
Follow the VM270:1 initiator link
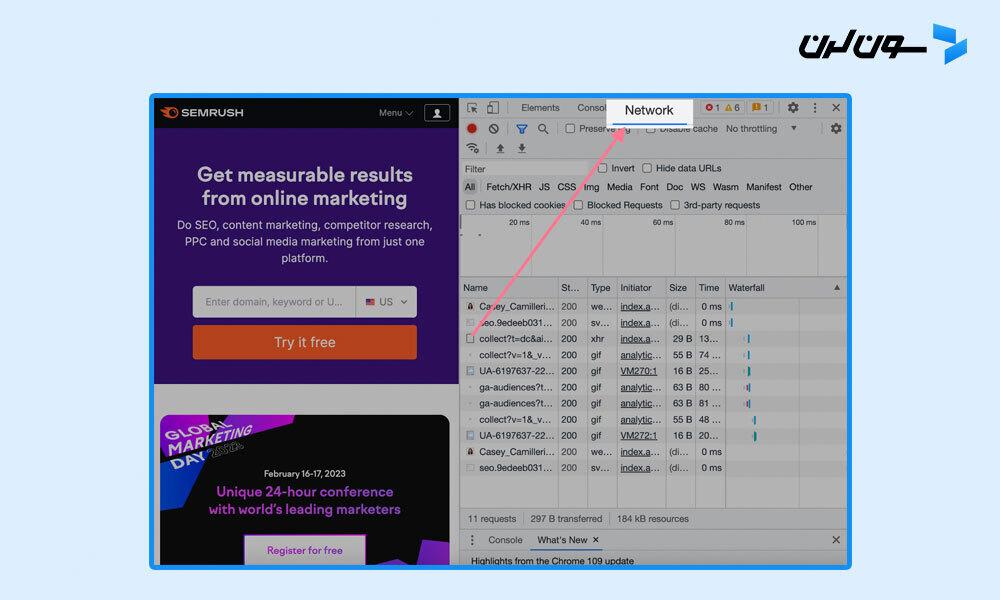click(x=638, y=371)
